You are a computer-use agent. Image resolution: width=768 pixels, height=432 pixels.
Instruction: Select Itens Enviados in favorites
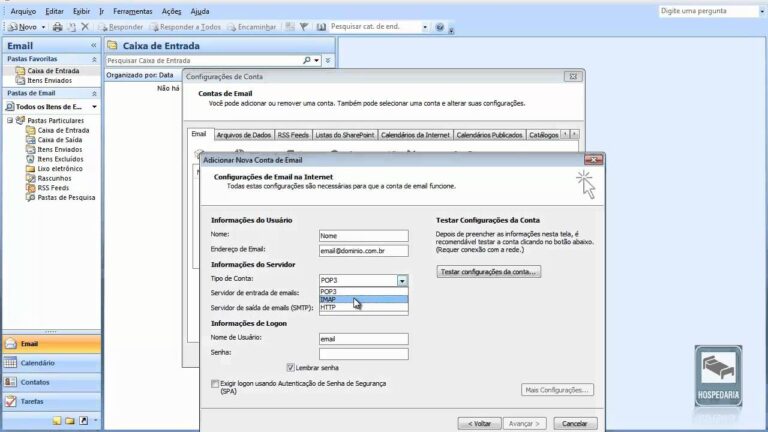44,80
